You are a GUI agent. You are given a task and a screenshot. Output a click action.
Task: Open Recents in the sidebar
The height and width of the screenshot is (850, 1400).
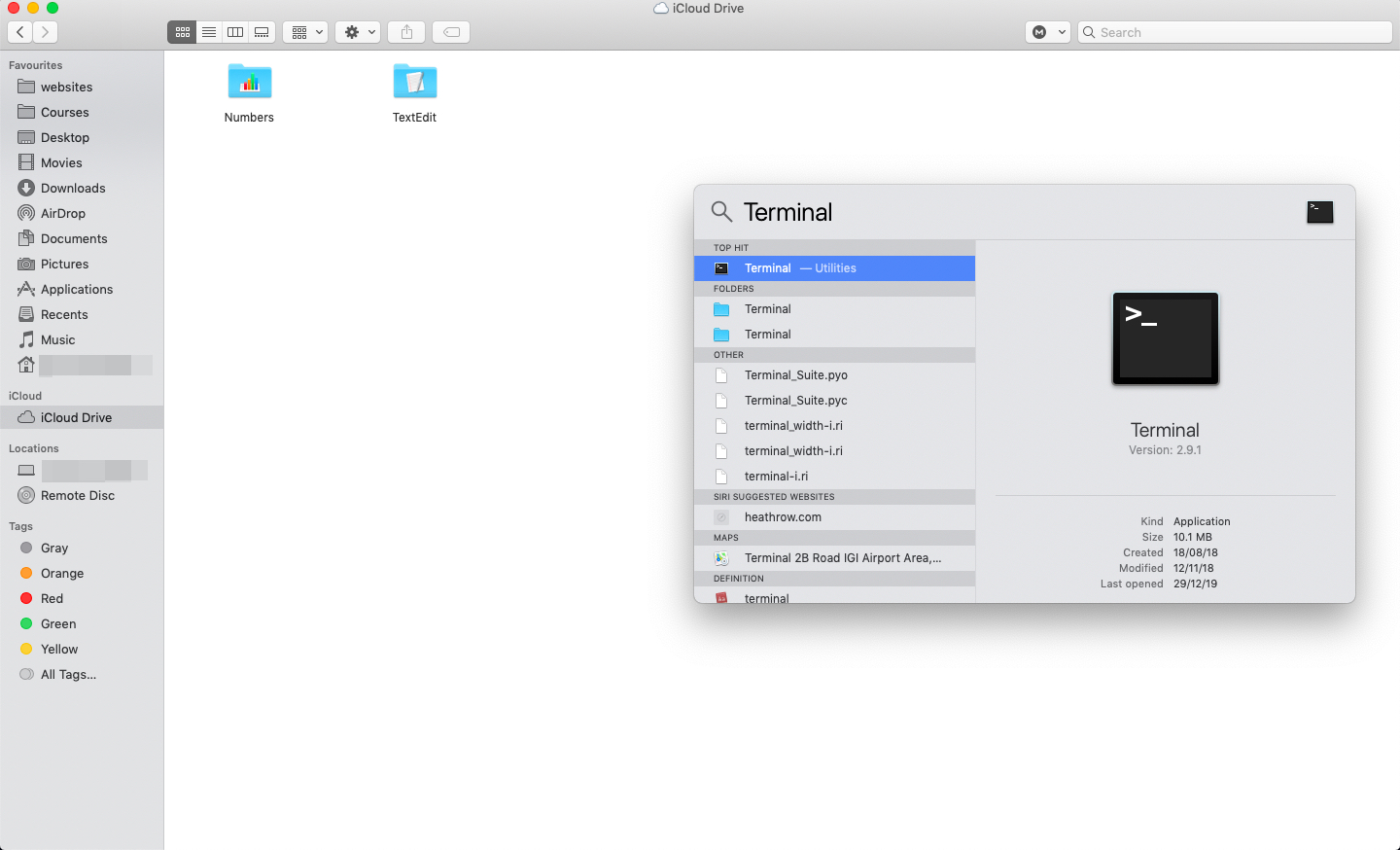coord(82,314)
